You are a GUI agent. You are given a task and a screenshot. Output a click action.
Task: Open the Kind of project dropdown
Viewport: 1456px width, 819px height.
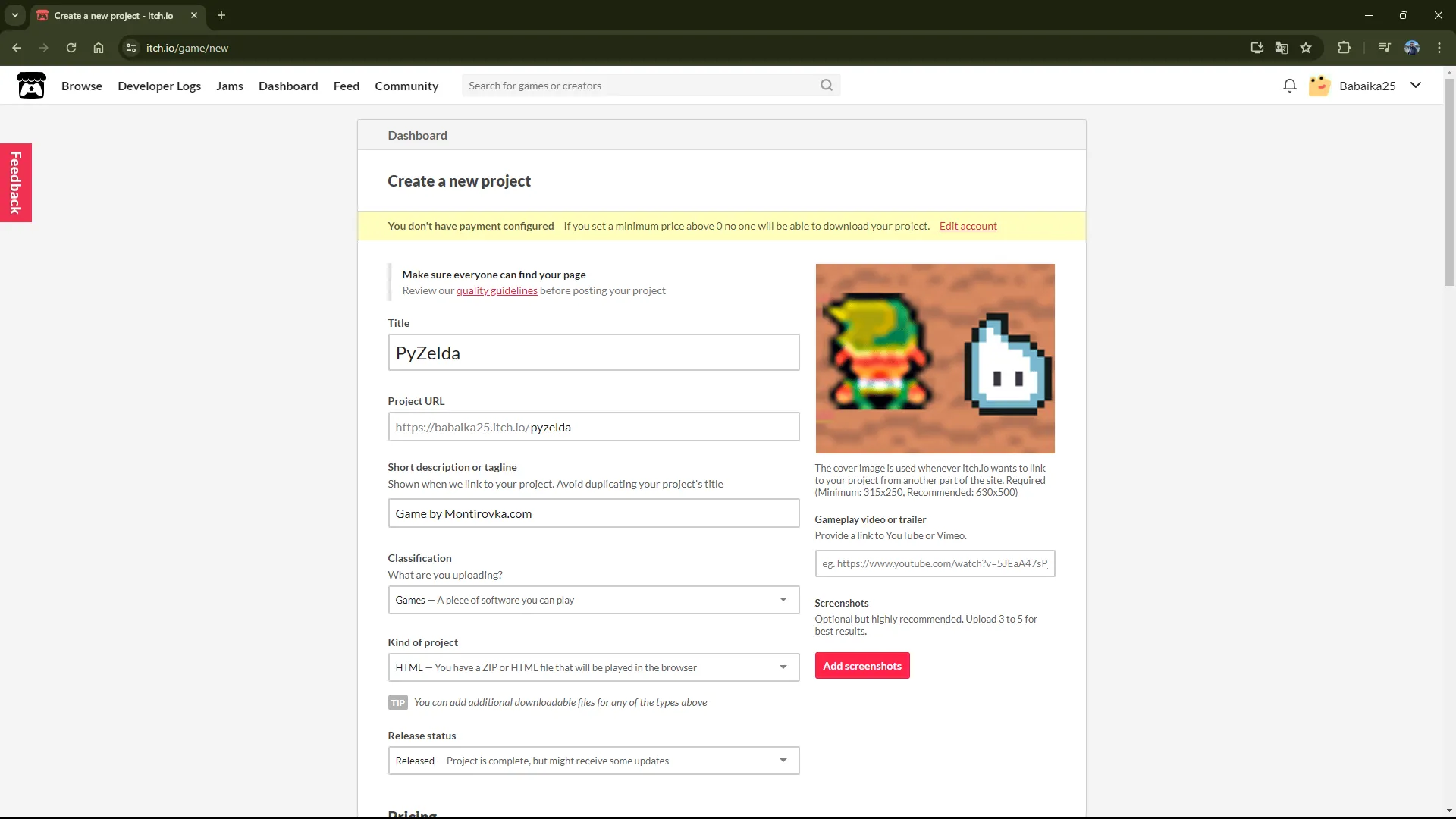[x=593, y=667]
